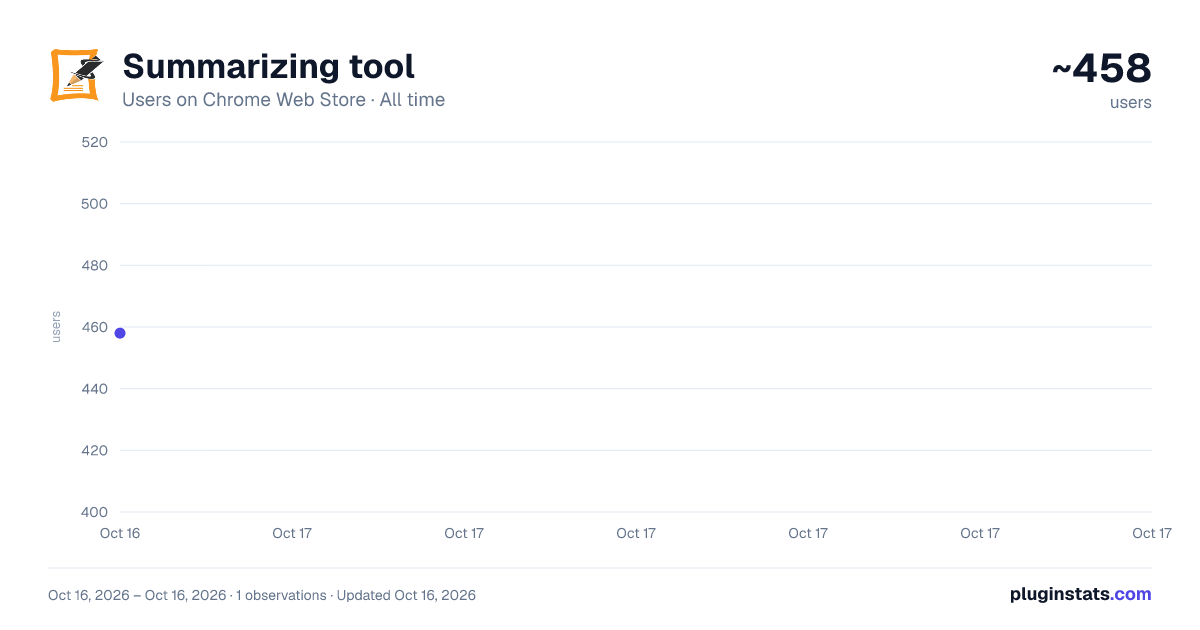The image size is (1200, 630).
Task: Click the "520" y-axis label
Action: pyautogui.click(x=94, y=142)
